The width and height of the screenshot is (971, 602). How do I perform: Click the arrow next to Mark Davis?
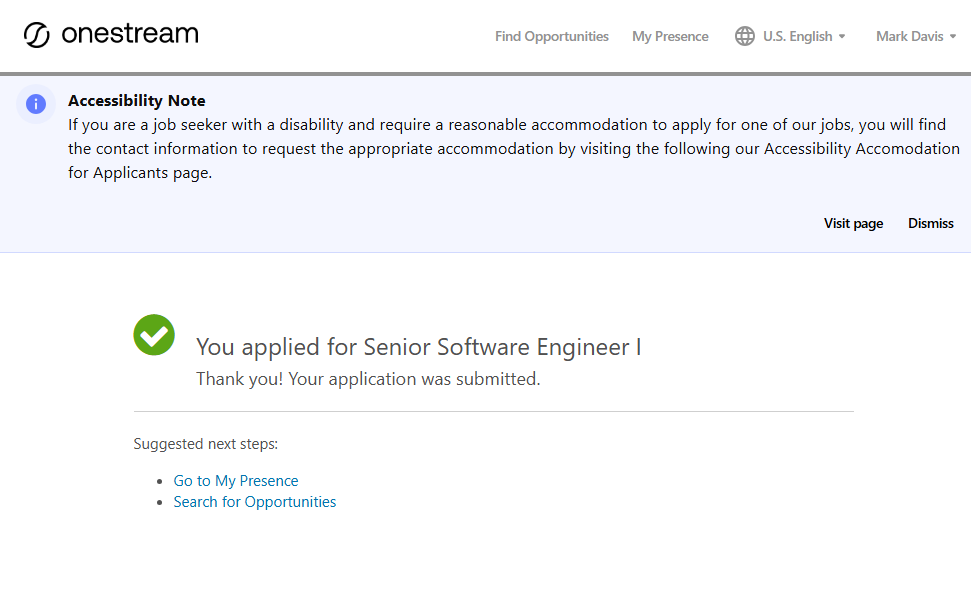953,37
